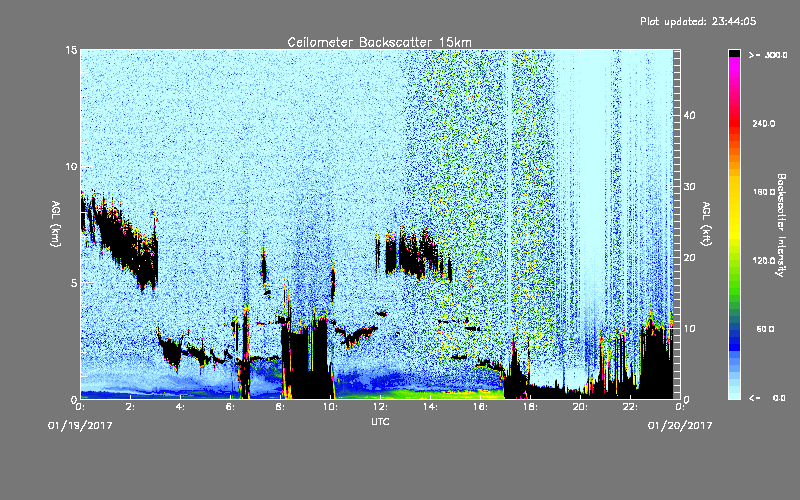Click the 4: hour tick label
This screenshot has width=800, height=500.
coord(181,407)
